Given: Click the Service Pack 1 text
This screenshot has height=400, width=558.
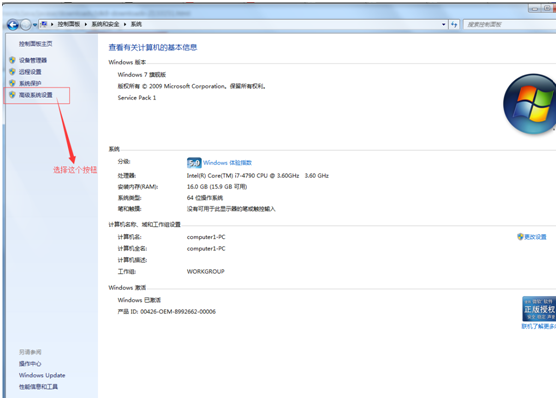Looking at the screenshot, I should (137, 98).
